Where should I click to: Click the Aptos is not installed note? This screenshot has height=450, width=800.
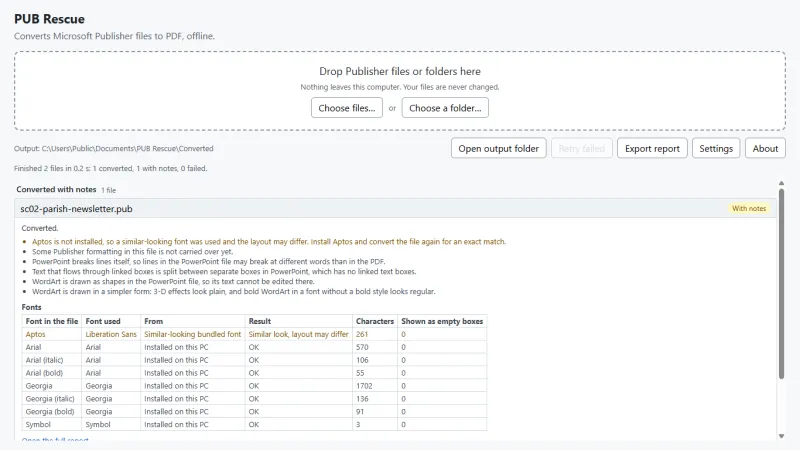269,241
